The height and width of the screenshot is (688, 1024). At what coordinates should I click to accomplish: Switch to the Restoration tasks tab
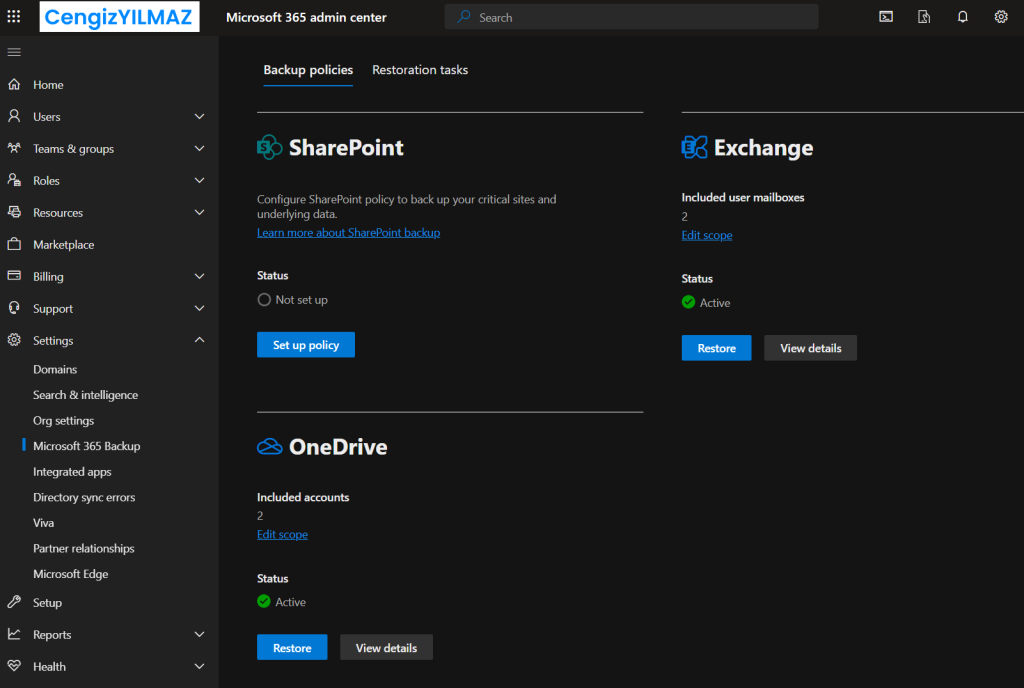pyautogui.click(x=420, y=70)
